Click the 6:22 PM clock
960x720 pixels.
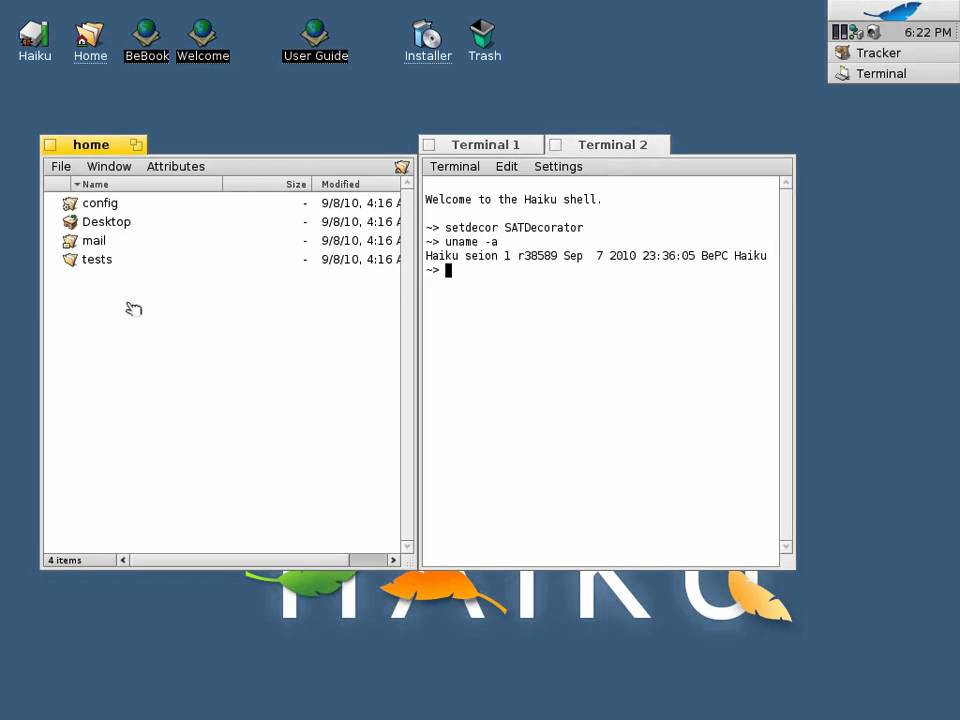click(928, 32)
